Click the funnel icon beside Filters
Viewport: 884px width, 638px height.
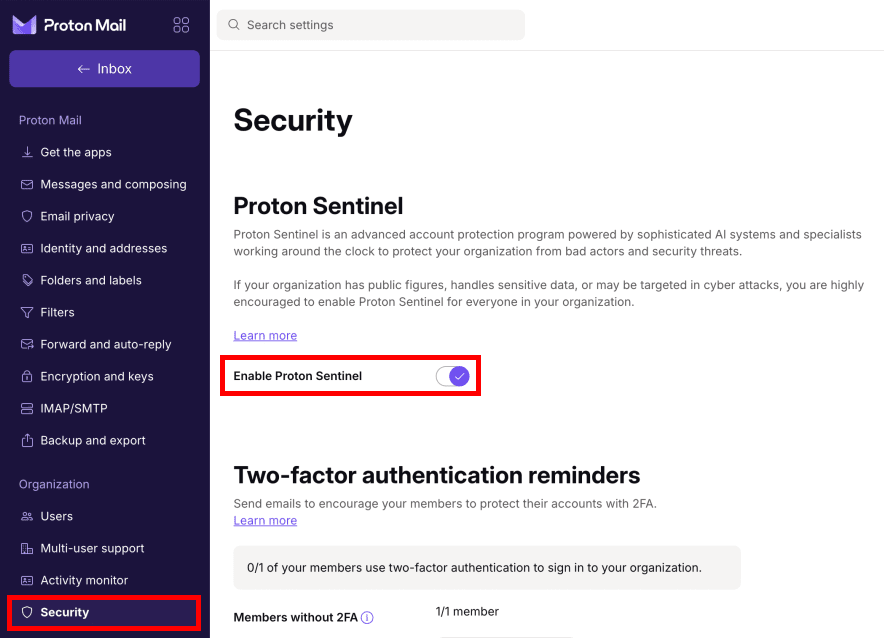pyautogui.click(x=27, y=312)
